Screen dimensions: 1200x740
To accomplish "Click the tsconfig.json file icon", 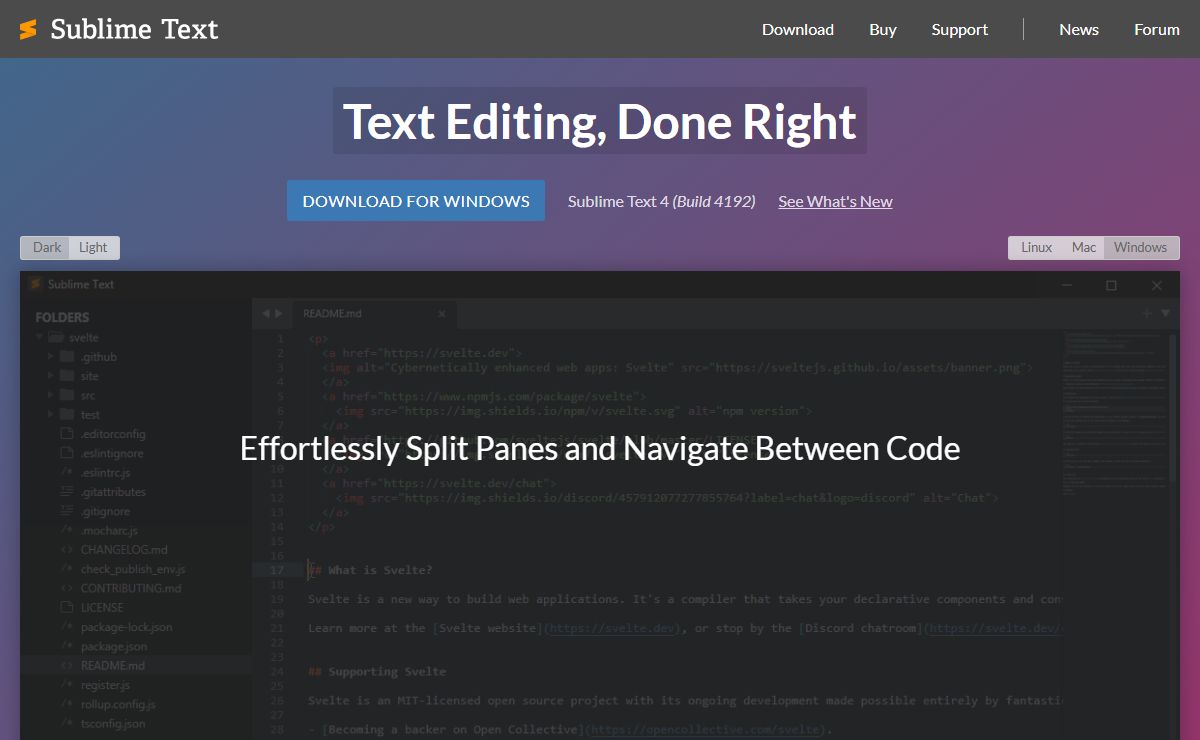I will pos(67,723).
